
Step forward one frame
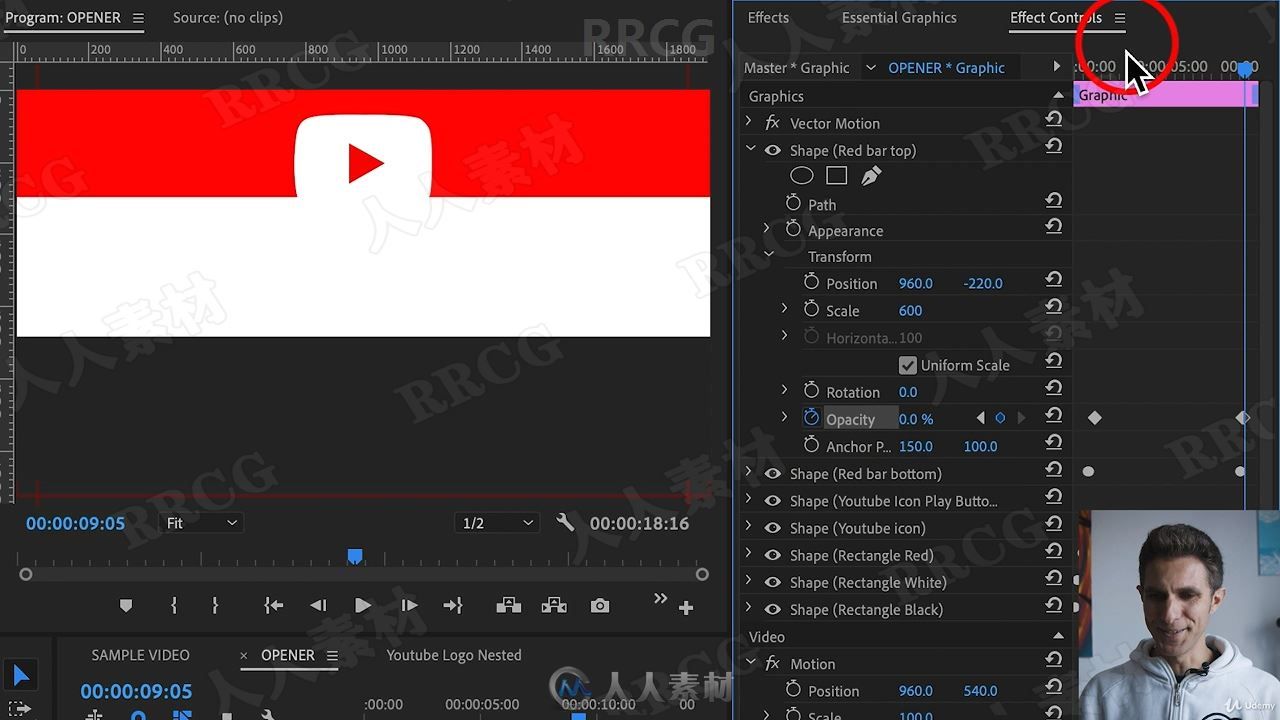(408, 606)
